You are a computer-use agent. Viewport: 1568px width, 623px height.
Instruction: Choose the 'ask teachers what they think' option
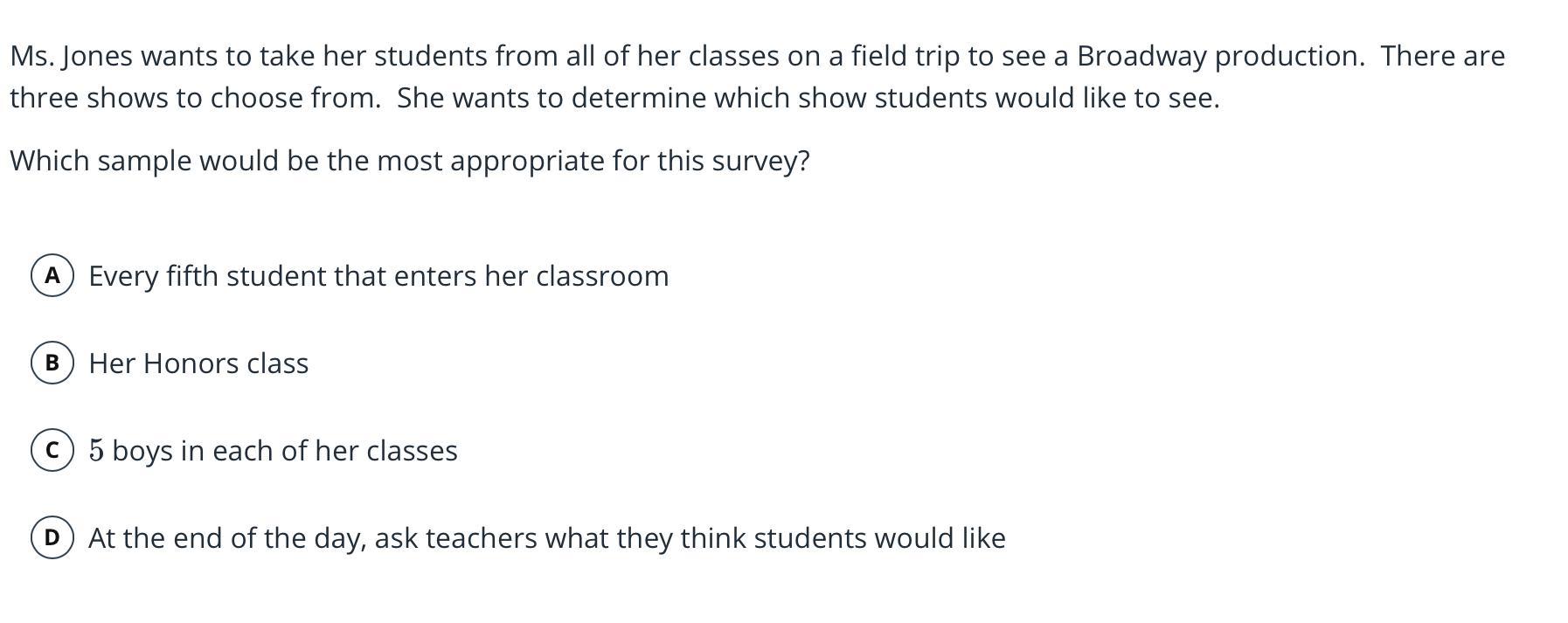547,538
